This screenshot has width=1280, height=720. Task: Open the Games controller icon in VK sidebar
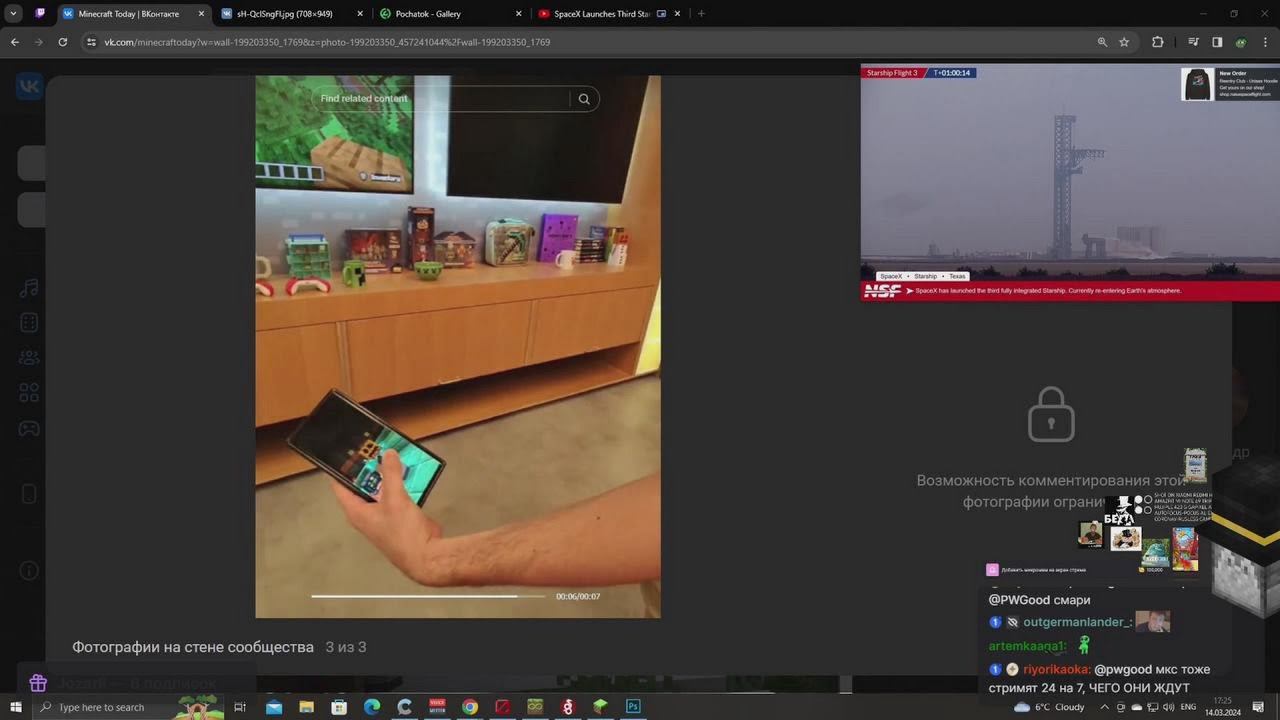point(29,428)
